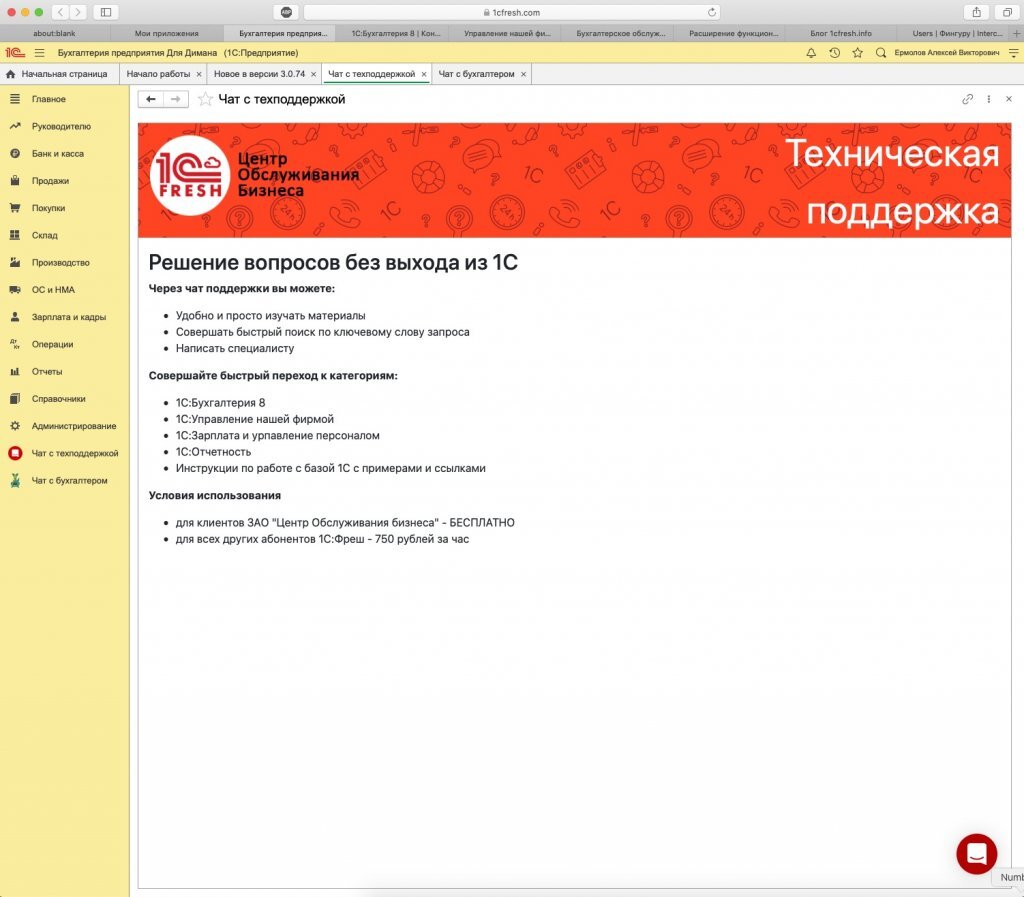This screenshot has height=897, width=1024.
Task: Click the Зарплата и кадры person icon
Action: [15, 317]
